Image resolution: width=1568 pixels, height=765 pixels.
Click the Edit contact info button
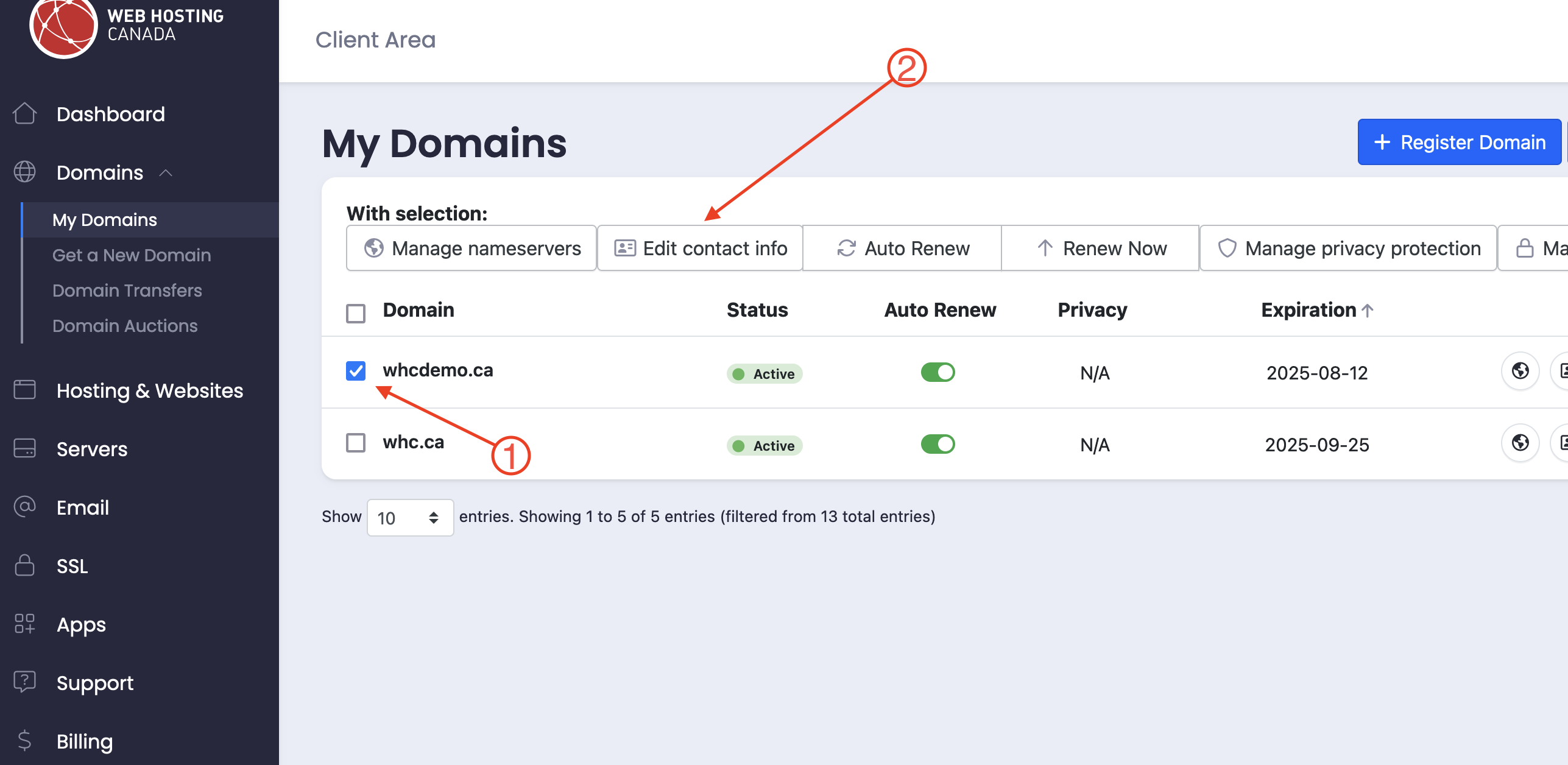[700, 248]
